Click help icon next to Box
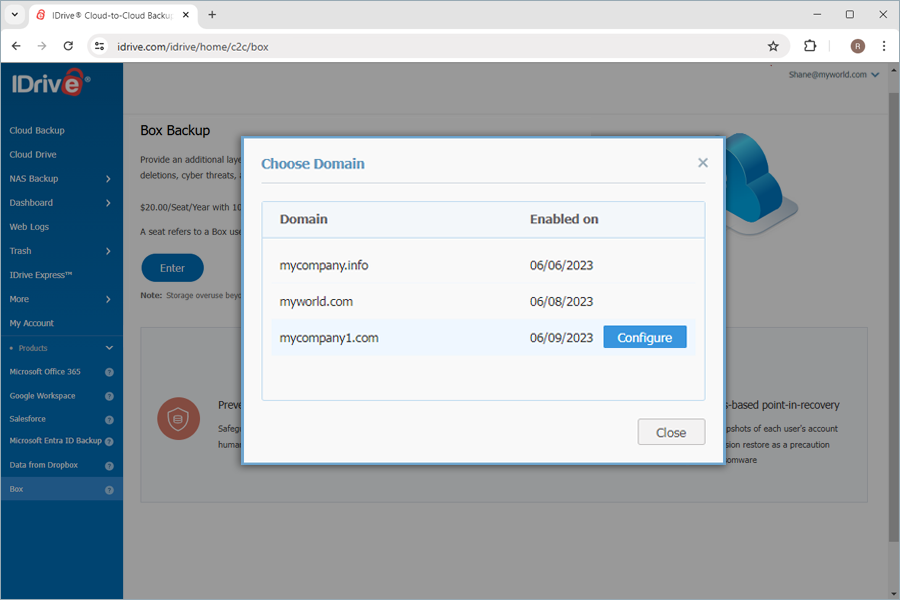900x600 pixels. coord(109,490)
